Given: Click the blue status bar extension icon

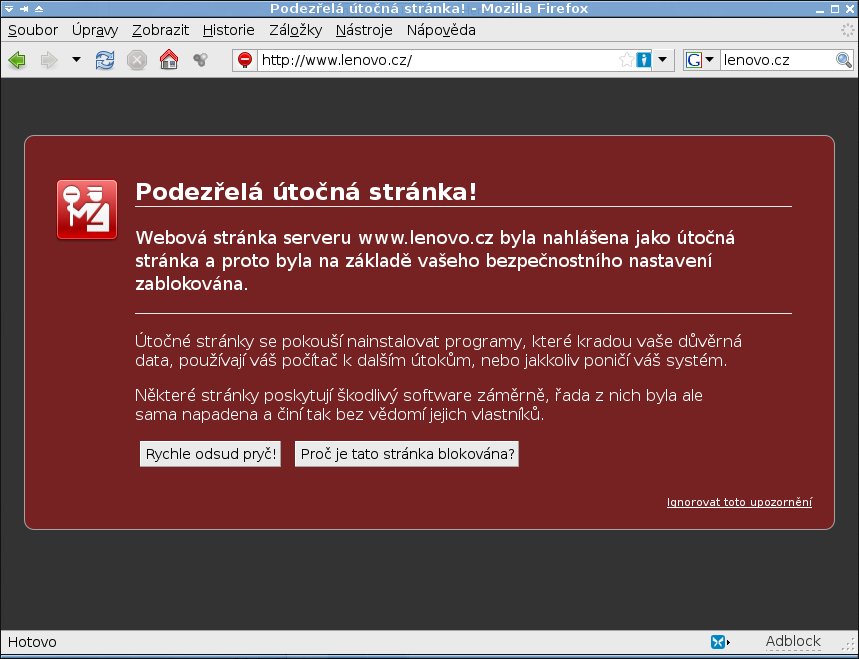Looking at the screenshot, I should (719, 641).
